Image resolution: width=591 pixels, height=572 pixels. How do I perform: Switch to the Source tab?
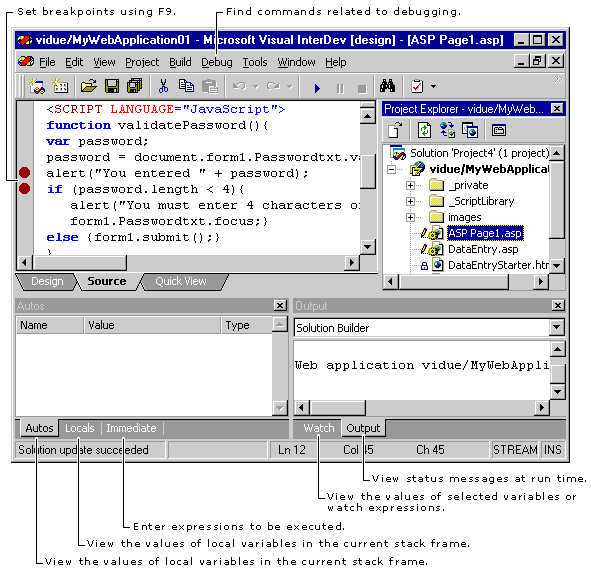(107, 281)
